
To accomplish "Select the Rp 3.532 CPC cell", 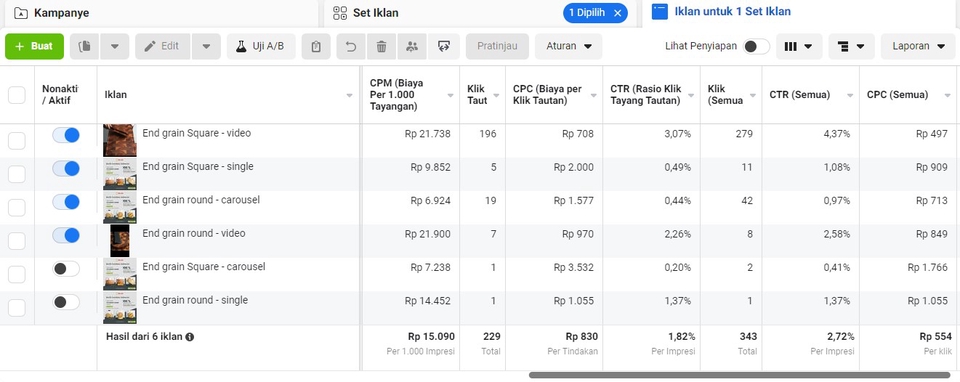I will pos(574,267).
